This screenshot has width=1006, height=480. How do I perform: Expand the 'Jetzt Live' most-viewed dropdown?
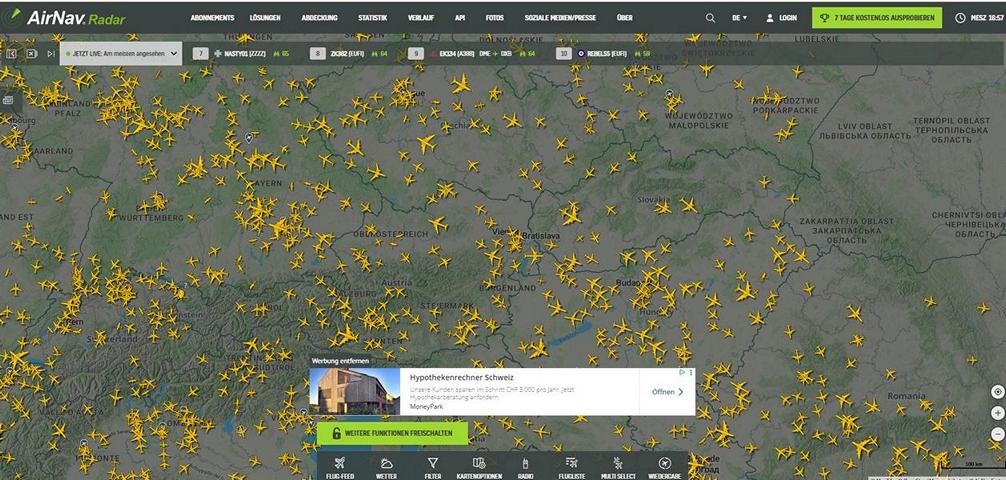(x=121, y=53)
